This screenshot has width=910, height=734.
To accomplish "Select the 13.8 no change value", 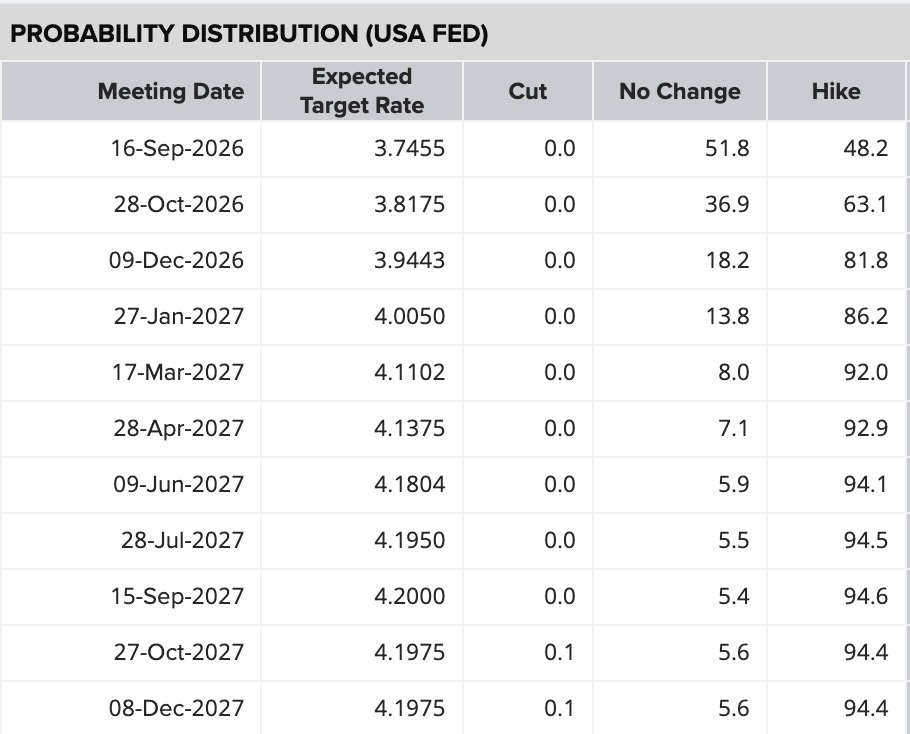I will [x=727, y=316].
